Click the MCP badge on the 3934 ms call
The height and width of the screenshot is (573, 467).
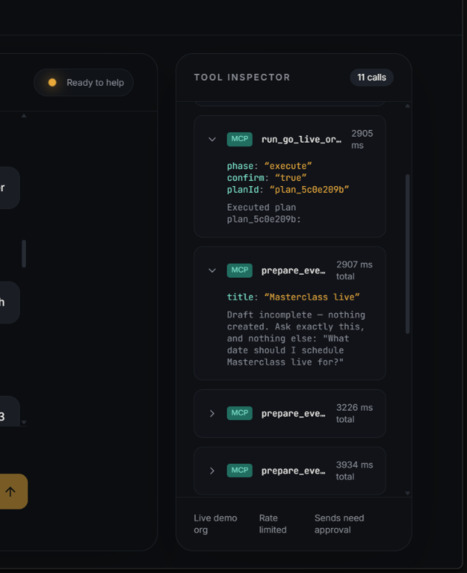point(239,471)
